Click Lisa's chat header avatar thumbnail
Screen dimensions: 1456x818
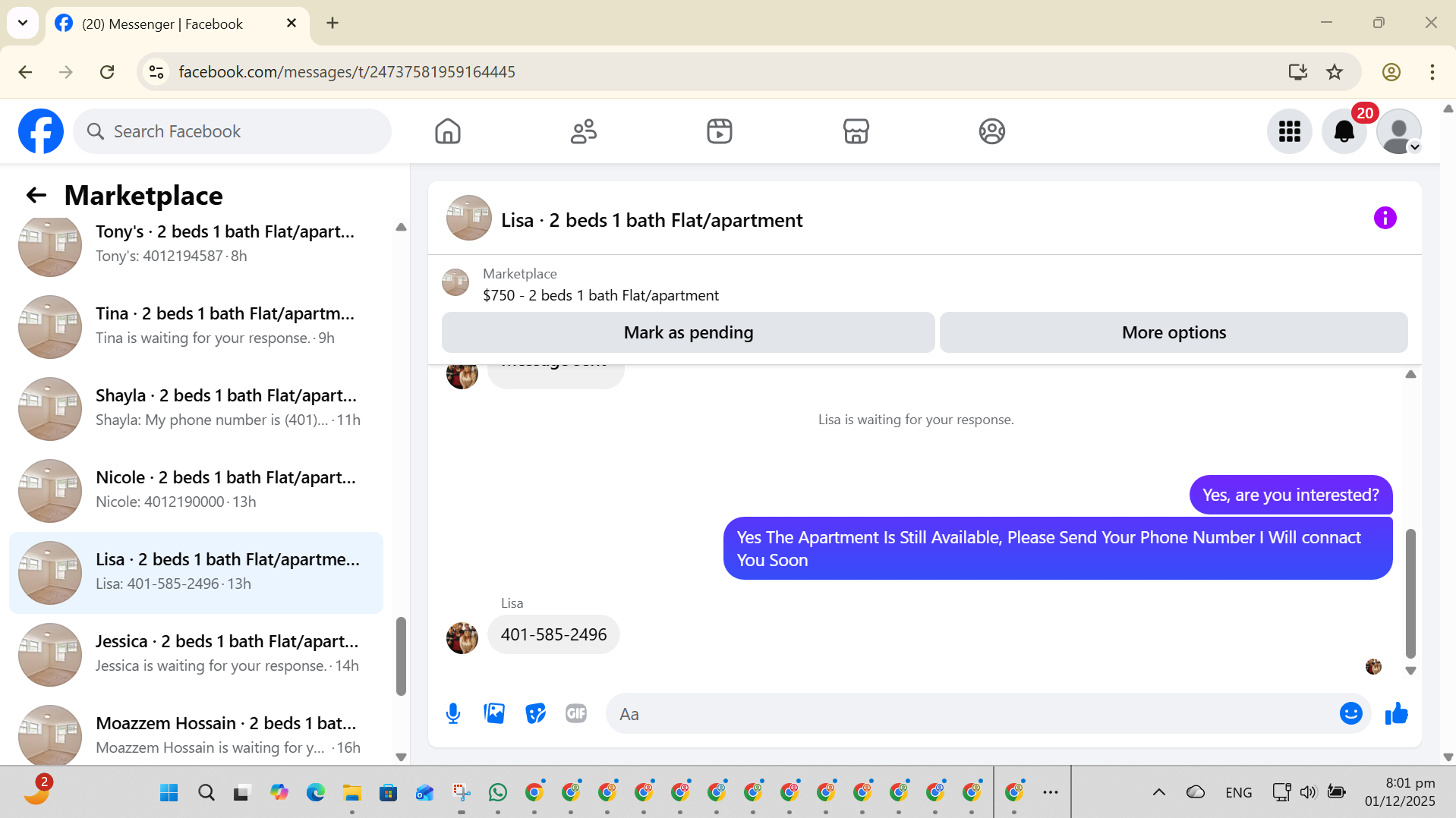468,219
